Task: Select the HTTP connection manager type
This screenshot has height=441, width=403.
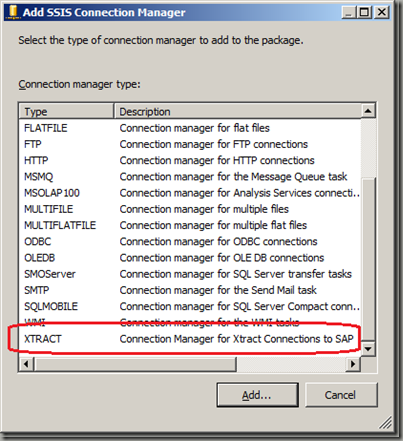Action: pos(190,160)
